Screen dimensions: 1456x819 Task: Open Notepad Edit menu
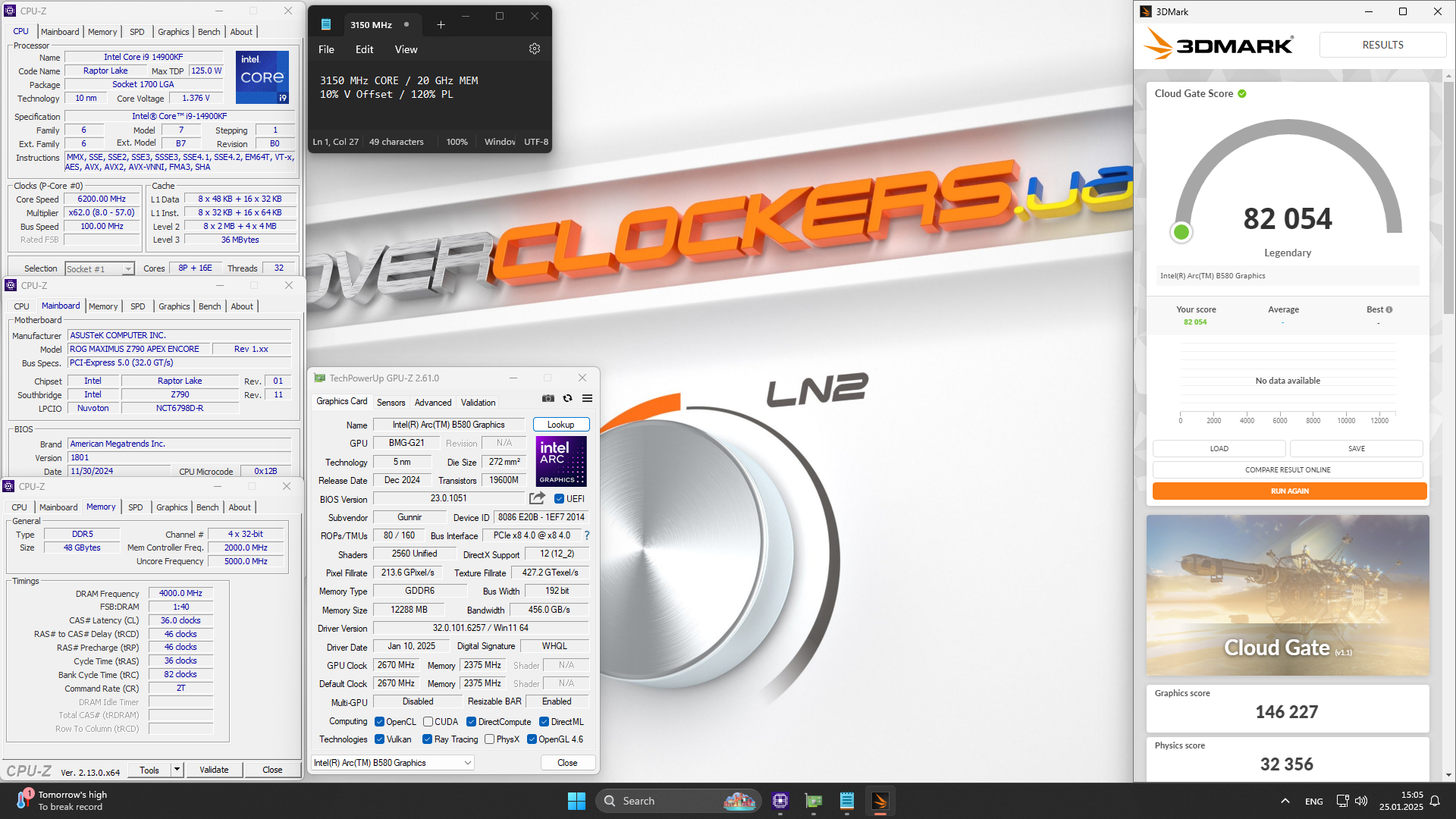click(x=365, y=49)
